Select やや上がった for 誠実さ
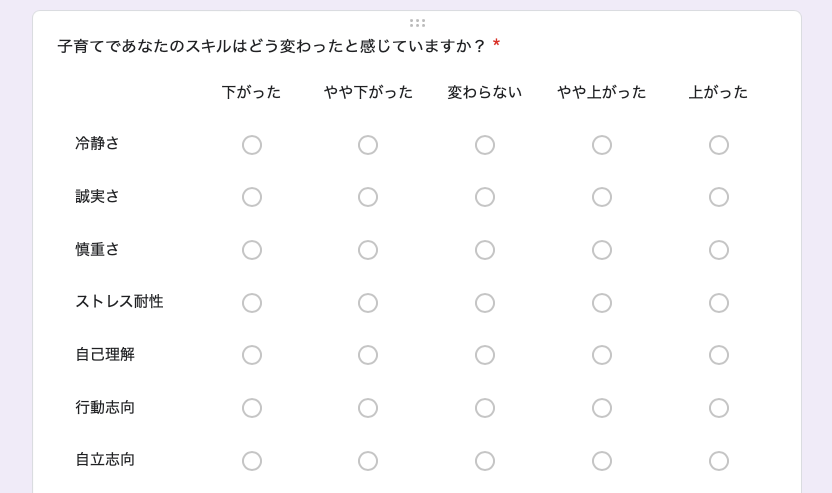Image resolution: width=832 pixels, height=493 pixels. (602, 197)
